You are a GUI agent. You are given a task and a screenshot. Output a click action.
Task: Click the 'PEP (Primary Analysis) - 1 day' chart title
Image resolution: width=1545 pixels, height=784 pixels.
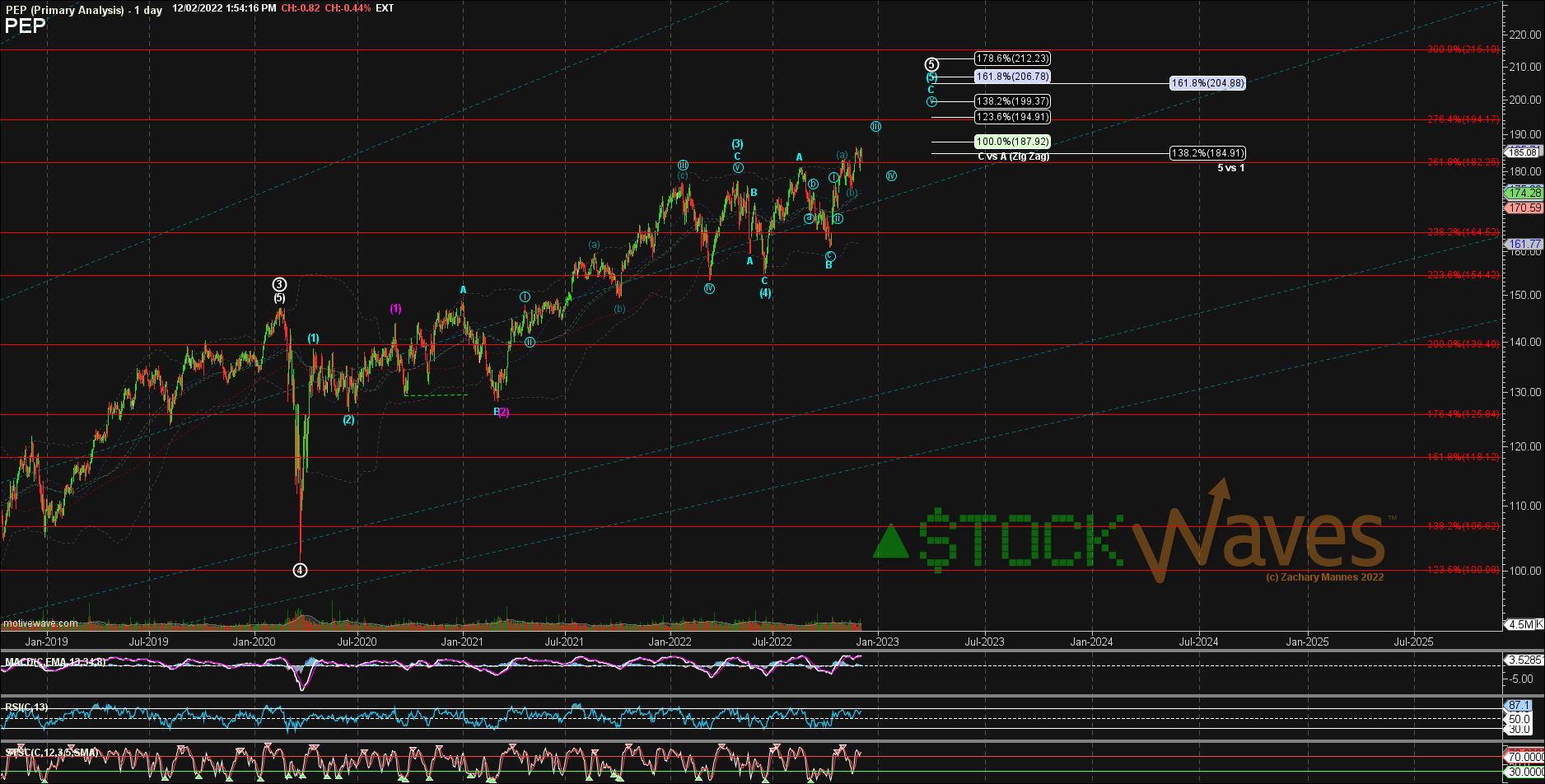click(x=83, y=9)
